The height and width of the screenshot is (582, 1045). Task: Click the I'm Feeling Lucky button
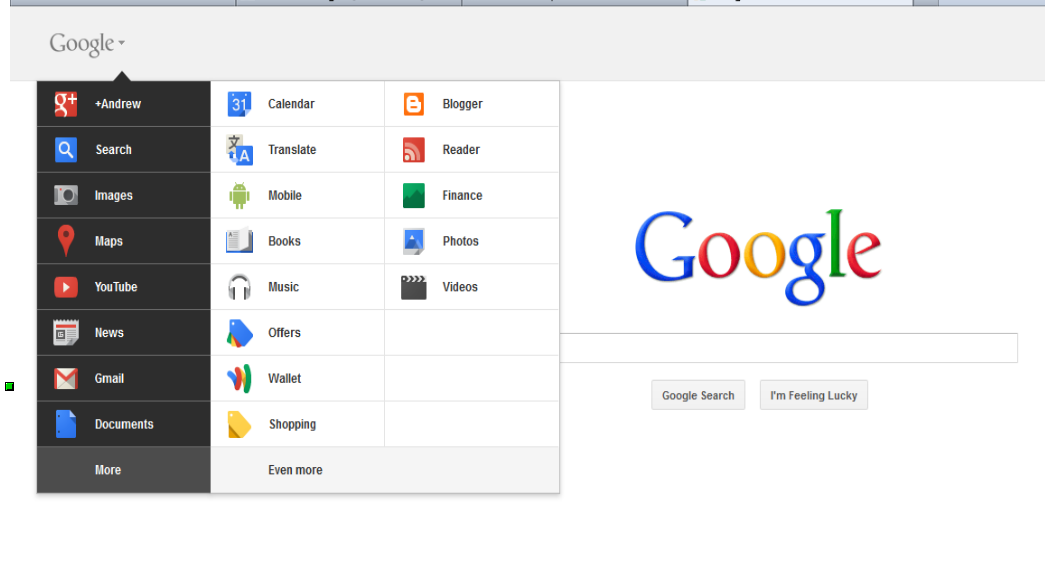pyautogui.click(x=814, y=395)
